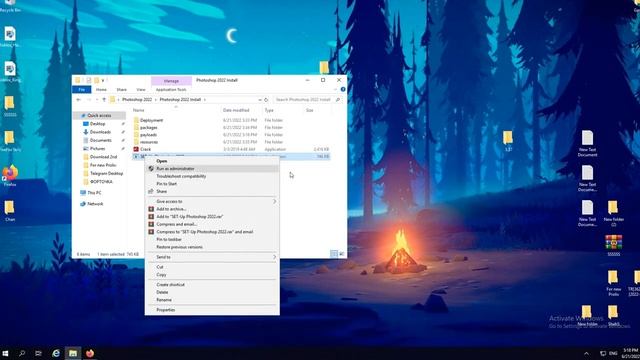
Task: Switch to details view icon in status bar
Action: pos(334,254)
